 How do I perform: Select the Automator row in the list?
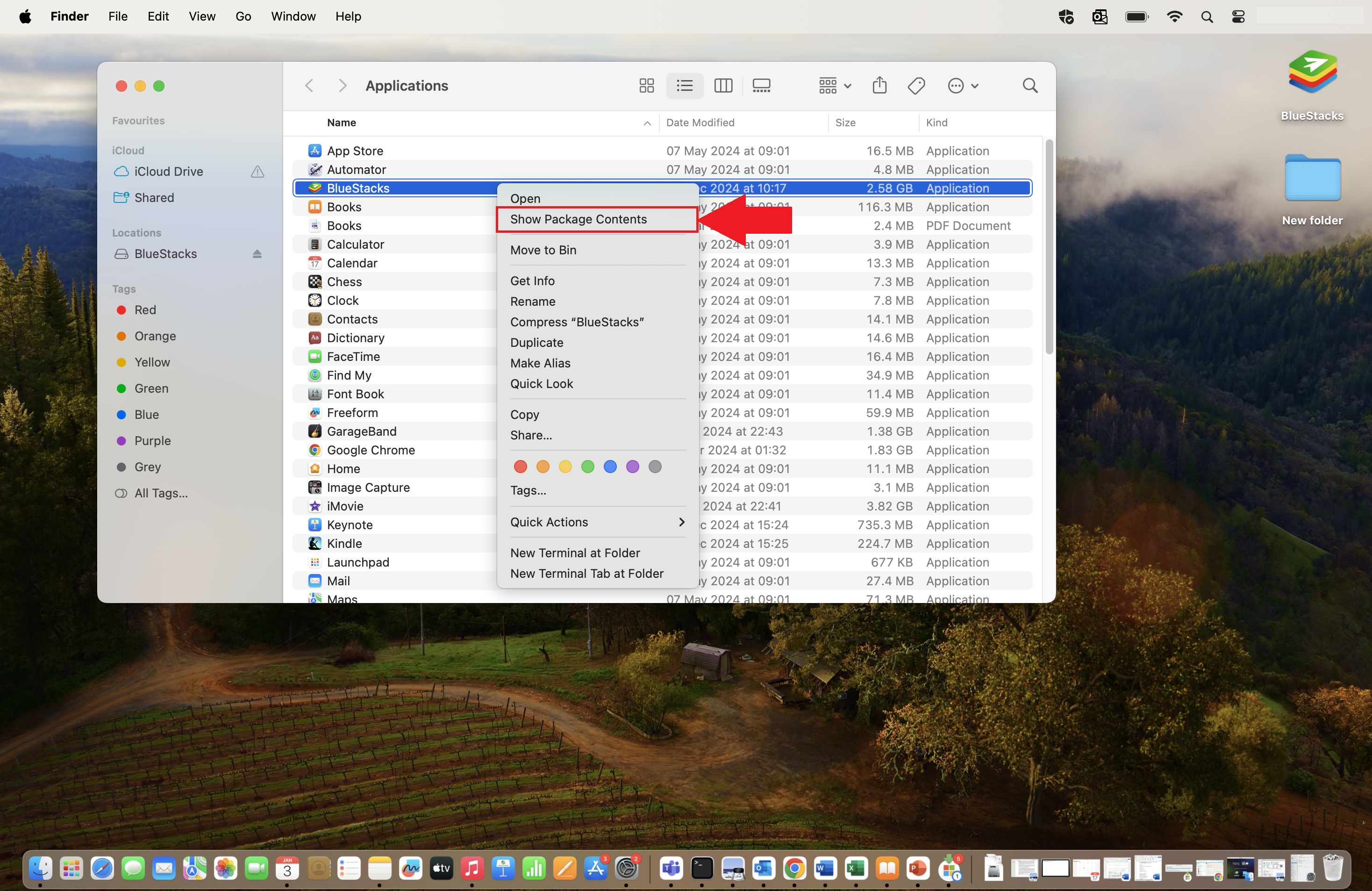click(662, 170)
